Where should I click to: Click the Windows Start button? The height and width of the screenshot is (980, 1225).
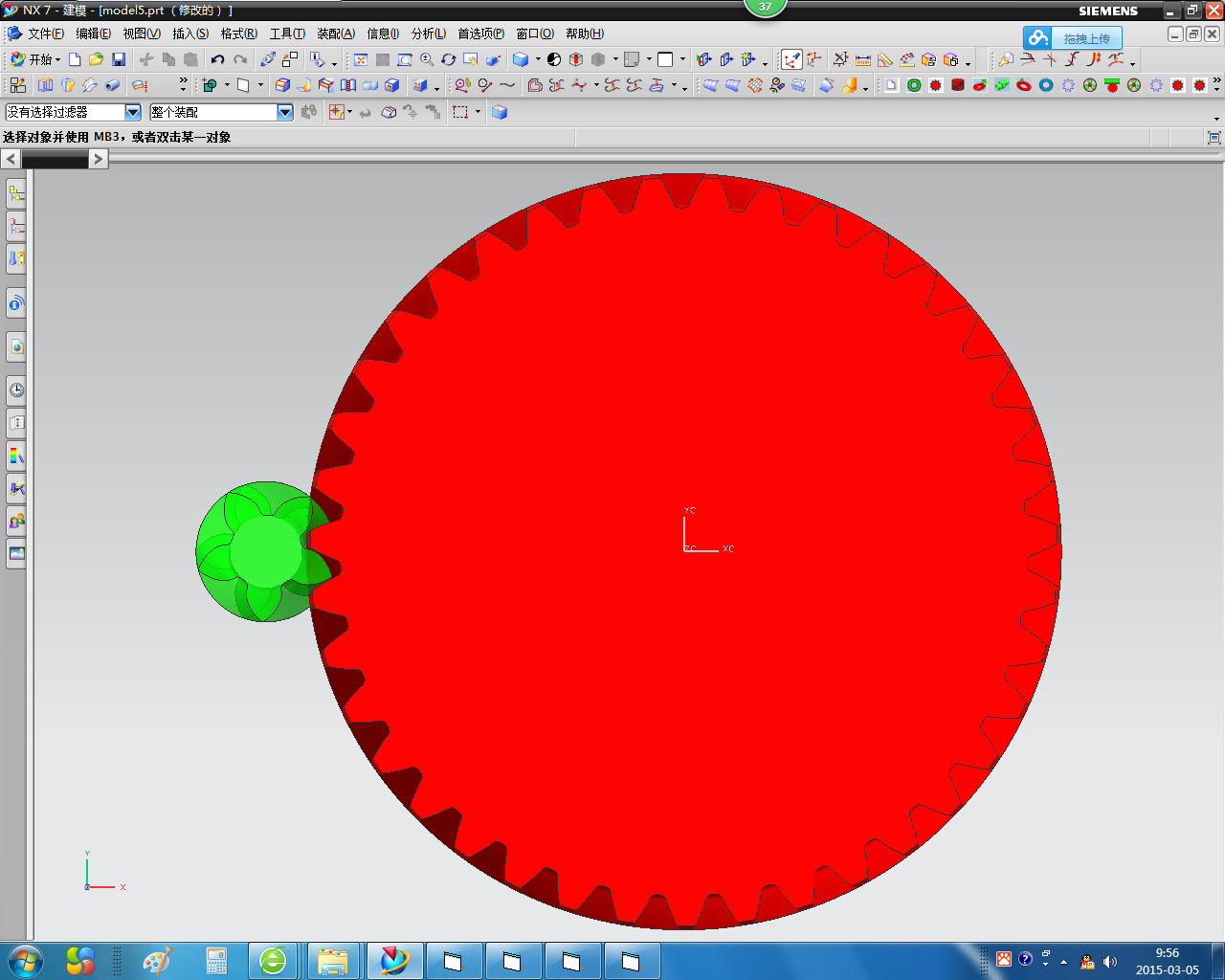coord(26,961)
